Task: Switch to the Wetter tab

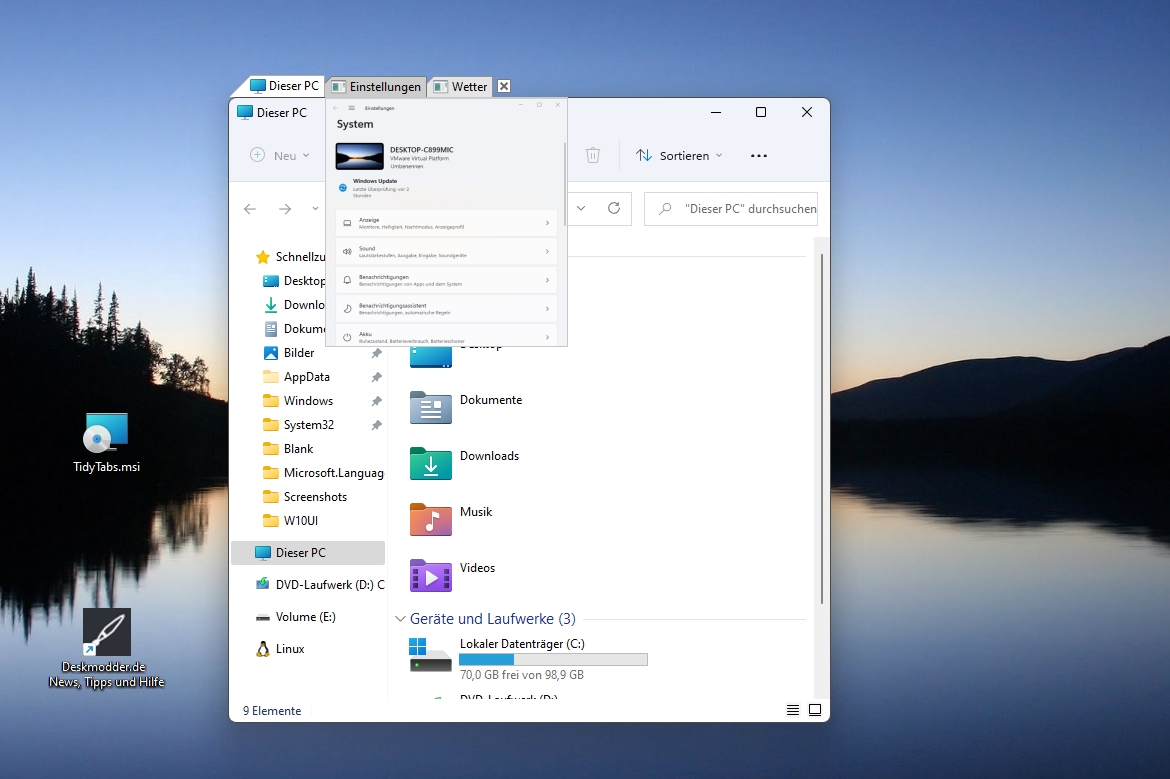Action: pyautogui.click(x=461, y=87)
